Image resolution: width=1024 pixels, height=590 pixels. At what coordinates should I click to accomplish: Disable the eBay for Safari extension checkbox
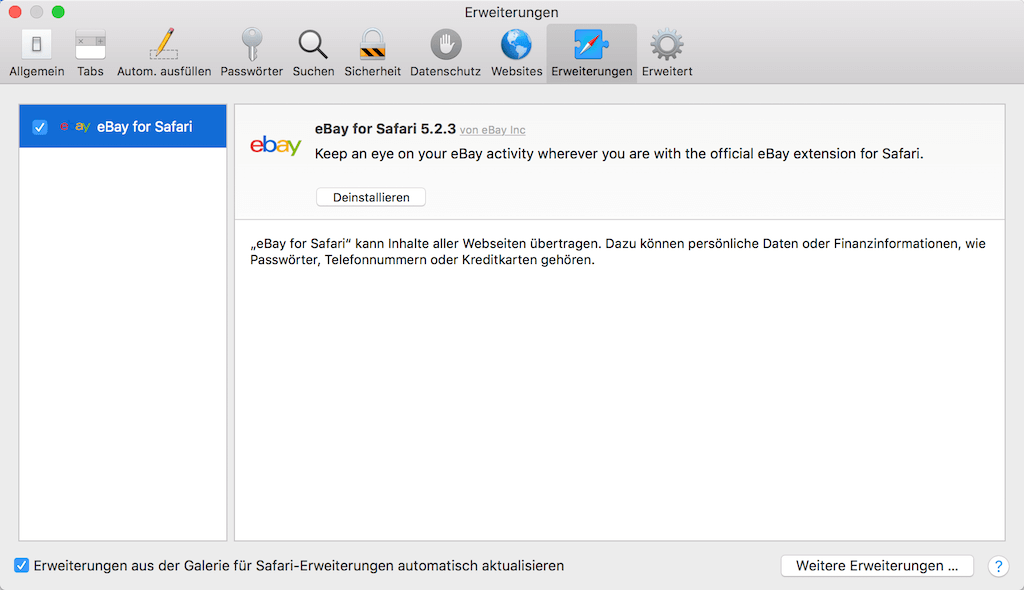[40, 127]
